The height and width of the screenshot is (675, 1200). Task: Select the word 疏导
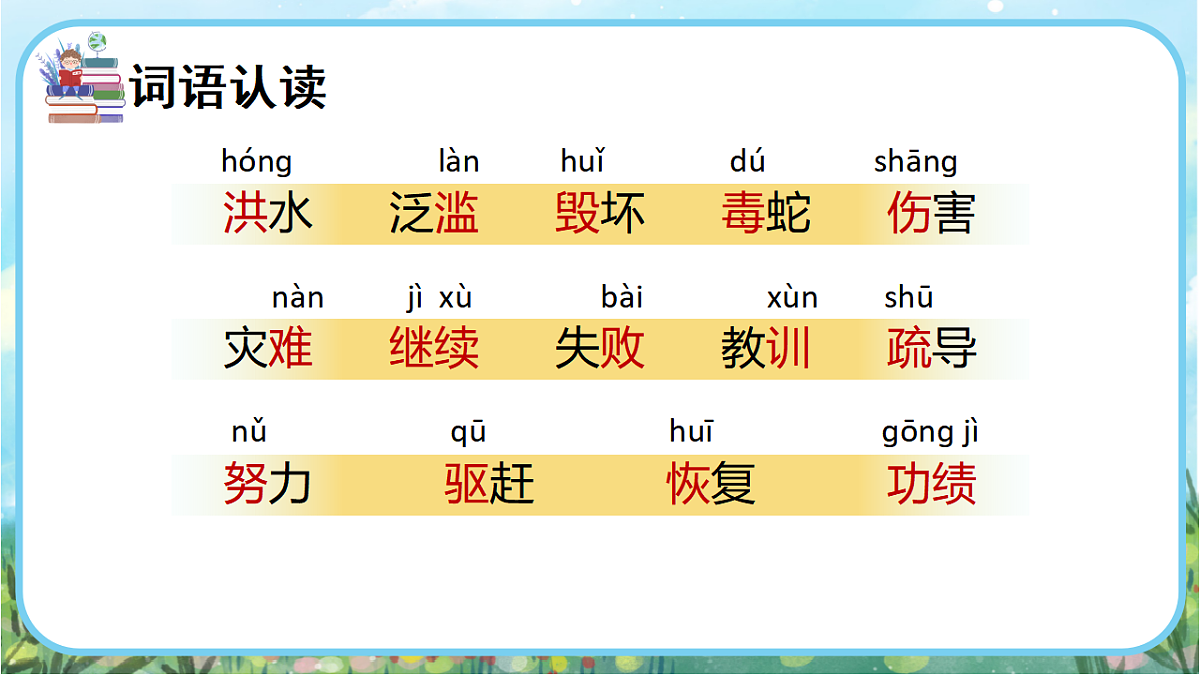click(931, 349)
